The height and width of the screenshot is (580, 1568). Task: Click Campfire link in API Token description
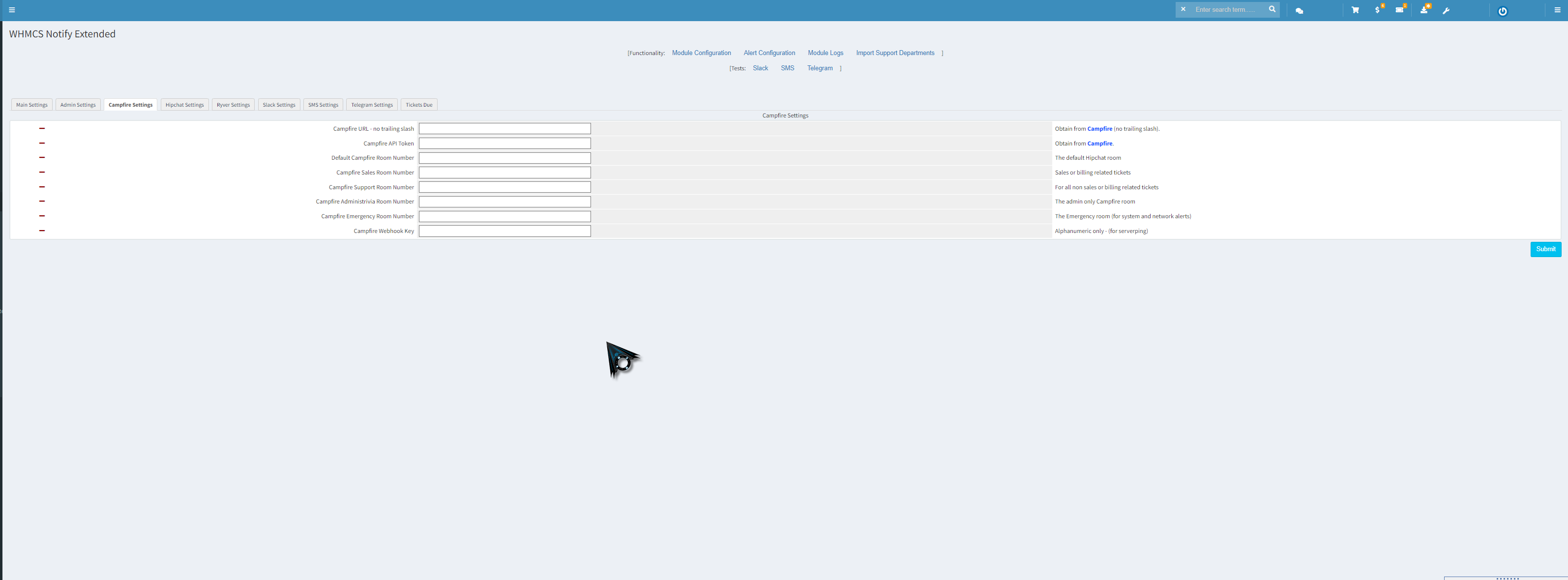tap(1099, 143)
